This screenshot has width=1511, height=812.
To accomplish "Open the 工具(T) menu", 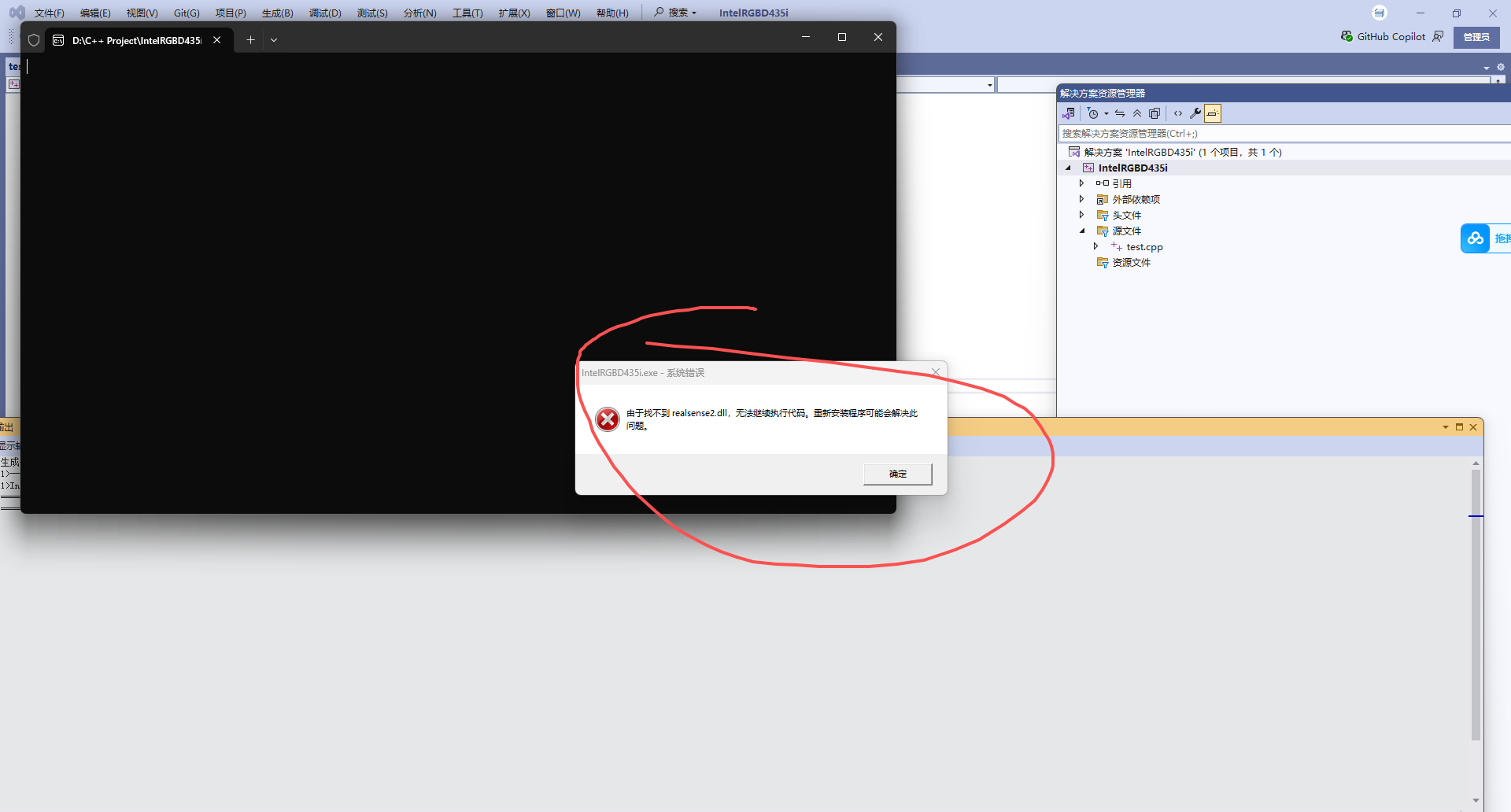I will coord(467,13).
